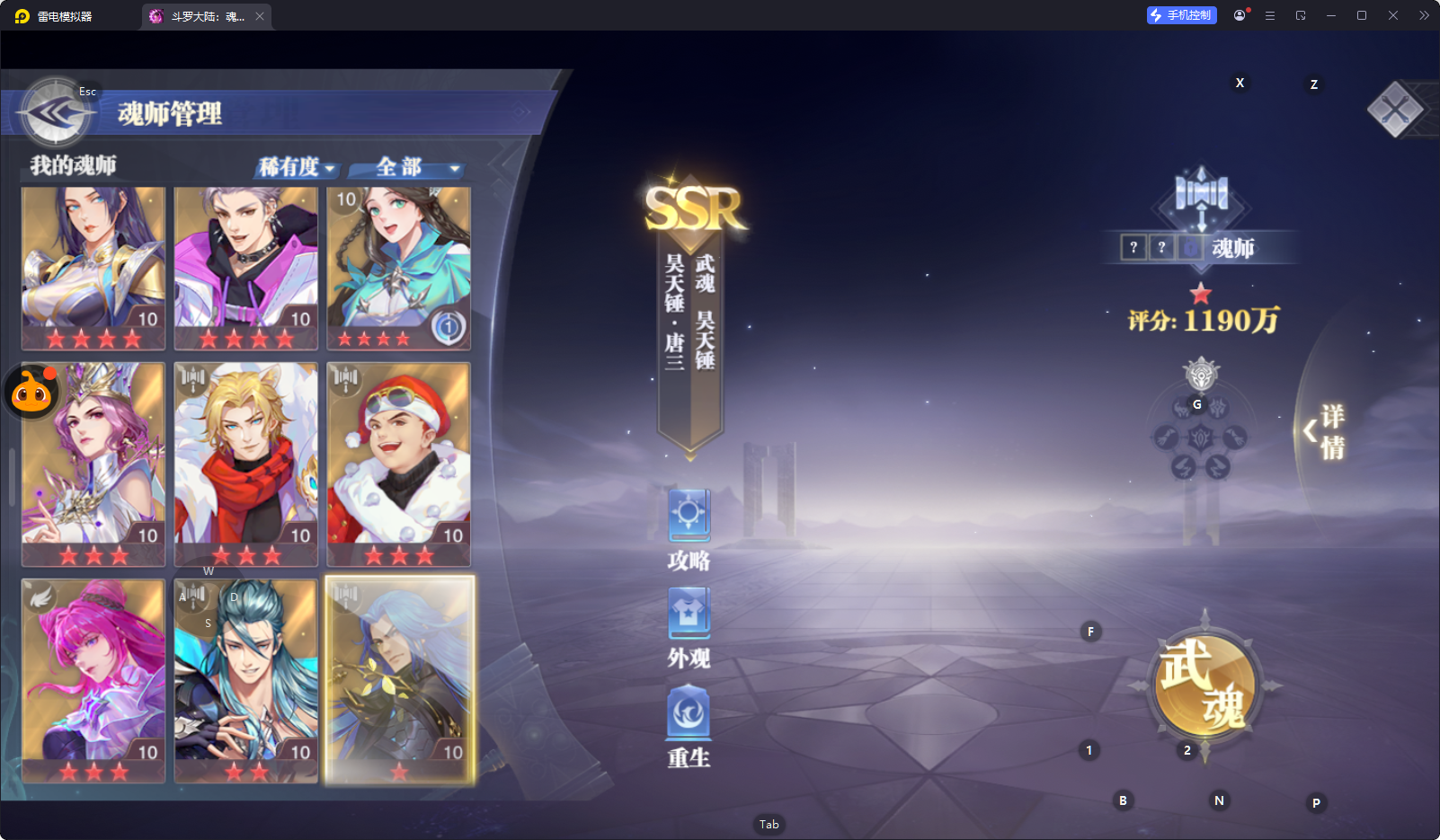Click the 魂师管理 title
Viewport: 1440px width, 840px height.
[x=170, y=114]
